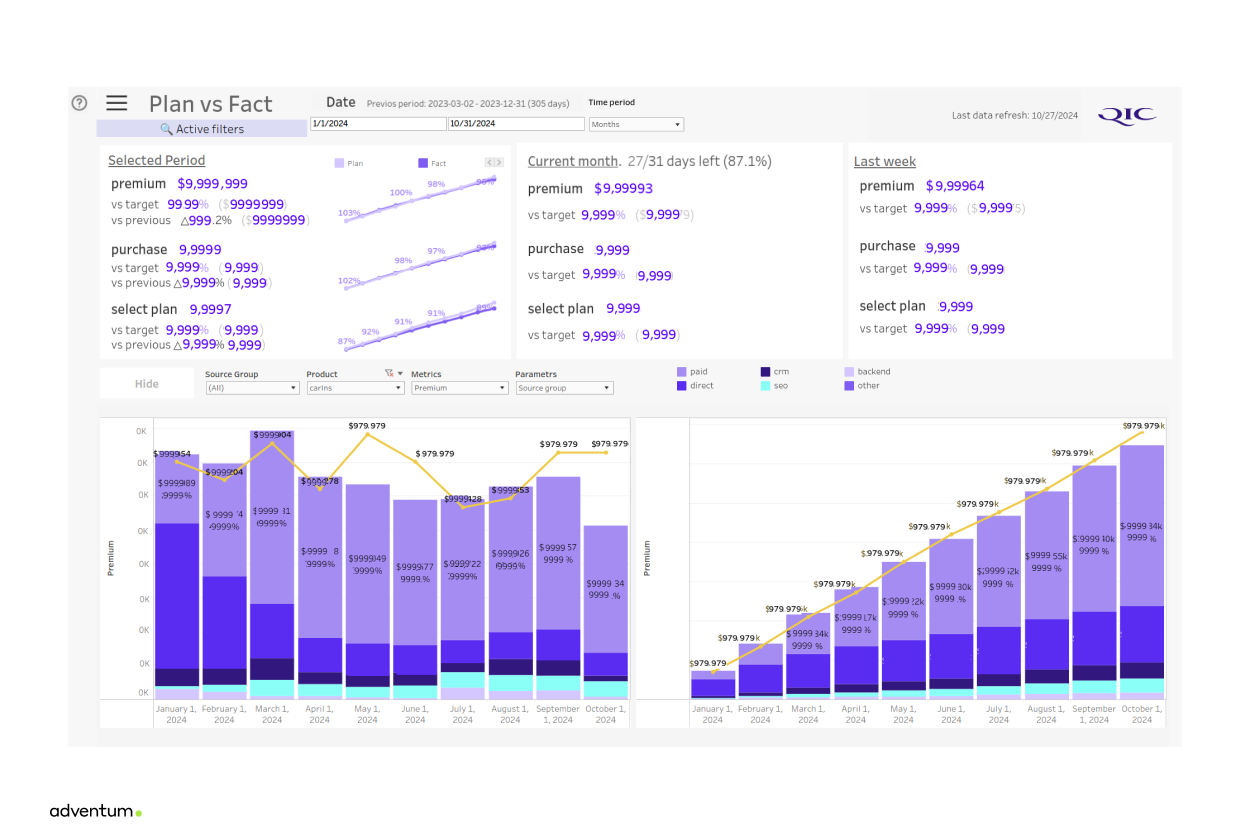This screenshot has height=837, width=1250.
Task: Toggle the Fact legend series
Action: (x=432, y=163)
